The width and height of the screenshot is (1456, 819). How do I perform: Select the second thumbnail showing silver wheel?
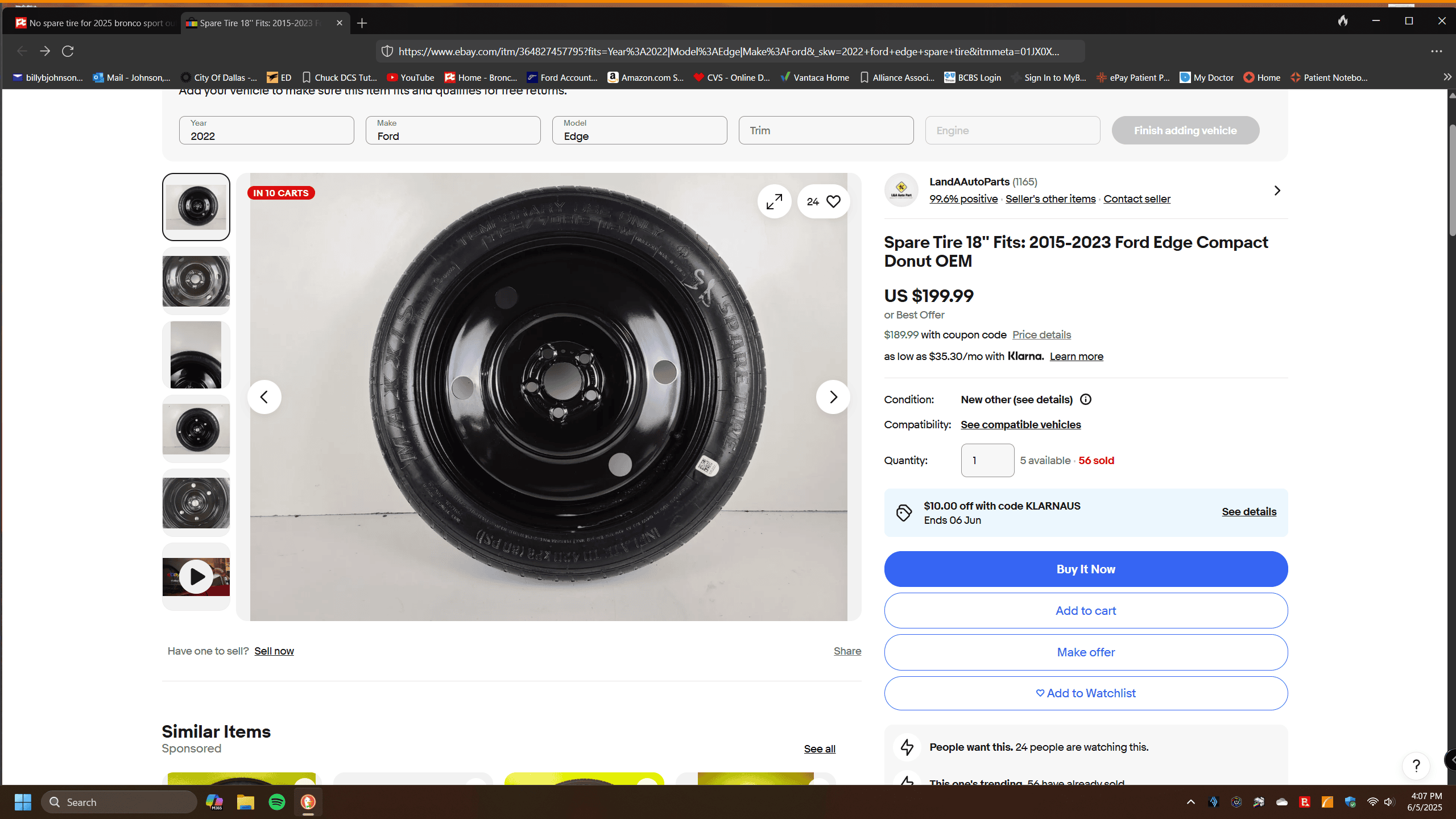(196, 281)
